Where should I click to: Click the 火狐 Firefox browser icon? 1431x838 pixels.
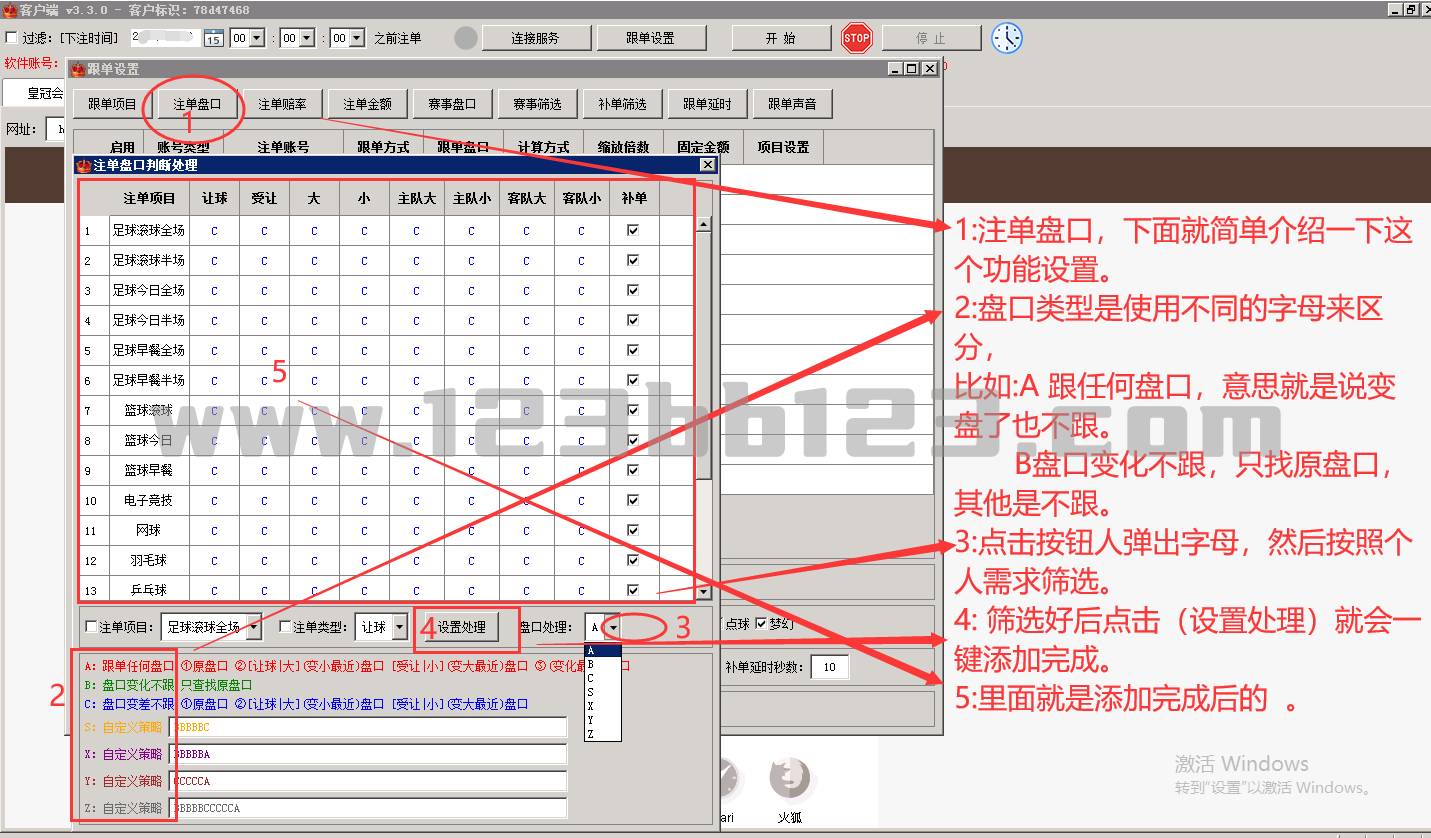(790, 778)
